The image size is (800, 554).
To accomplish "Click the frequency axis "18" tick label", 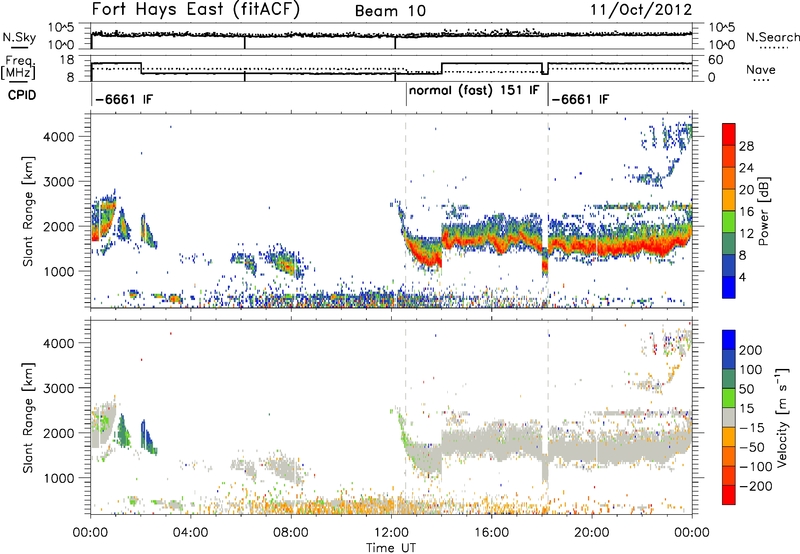I will pyautogui.click(x=67, y=60).
